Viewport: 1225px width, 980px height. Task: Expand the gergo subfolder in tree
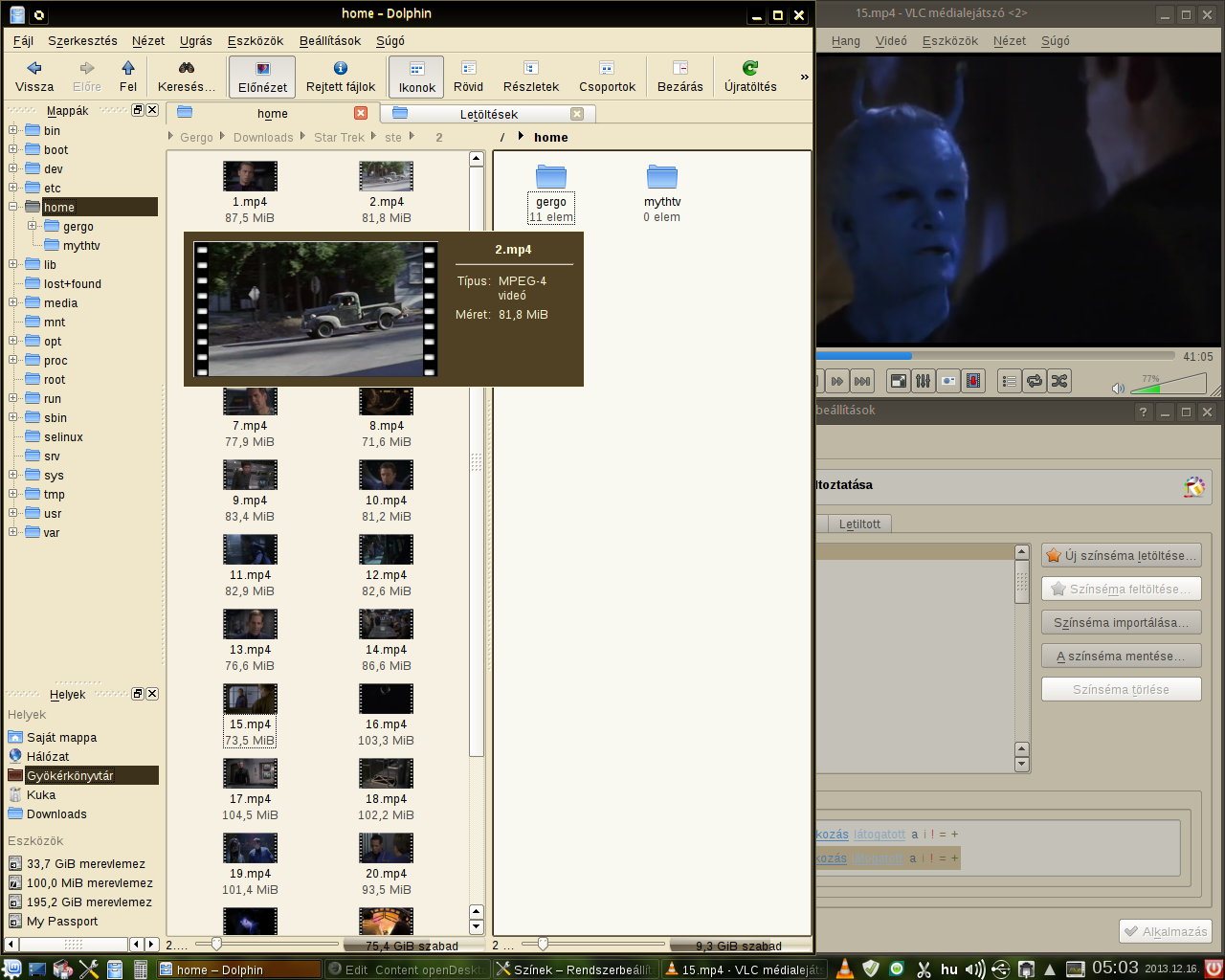tap(33, 226)
